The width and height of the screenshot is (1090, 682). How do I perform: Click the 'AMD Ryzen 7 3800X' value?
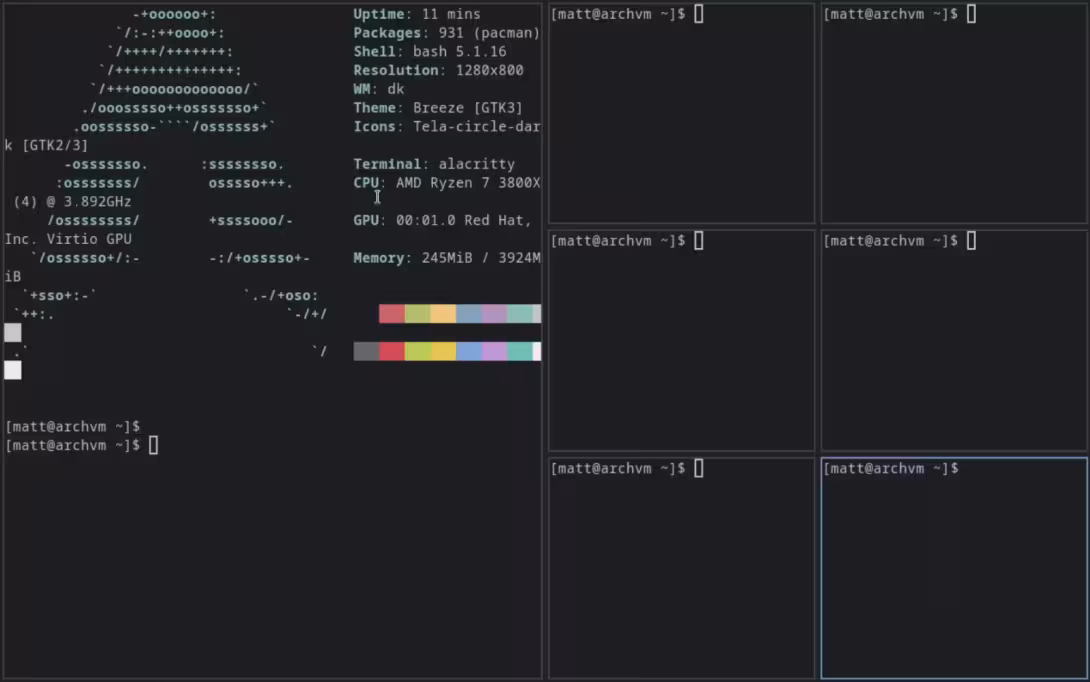(x=468, y=183)
